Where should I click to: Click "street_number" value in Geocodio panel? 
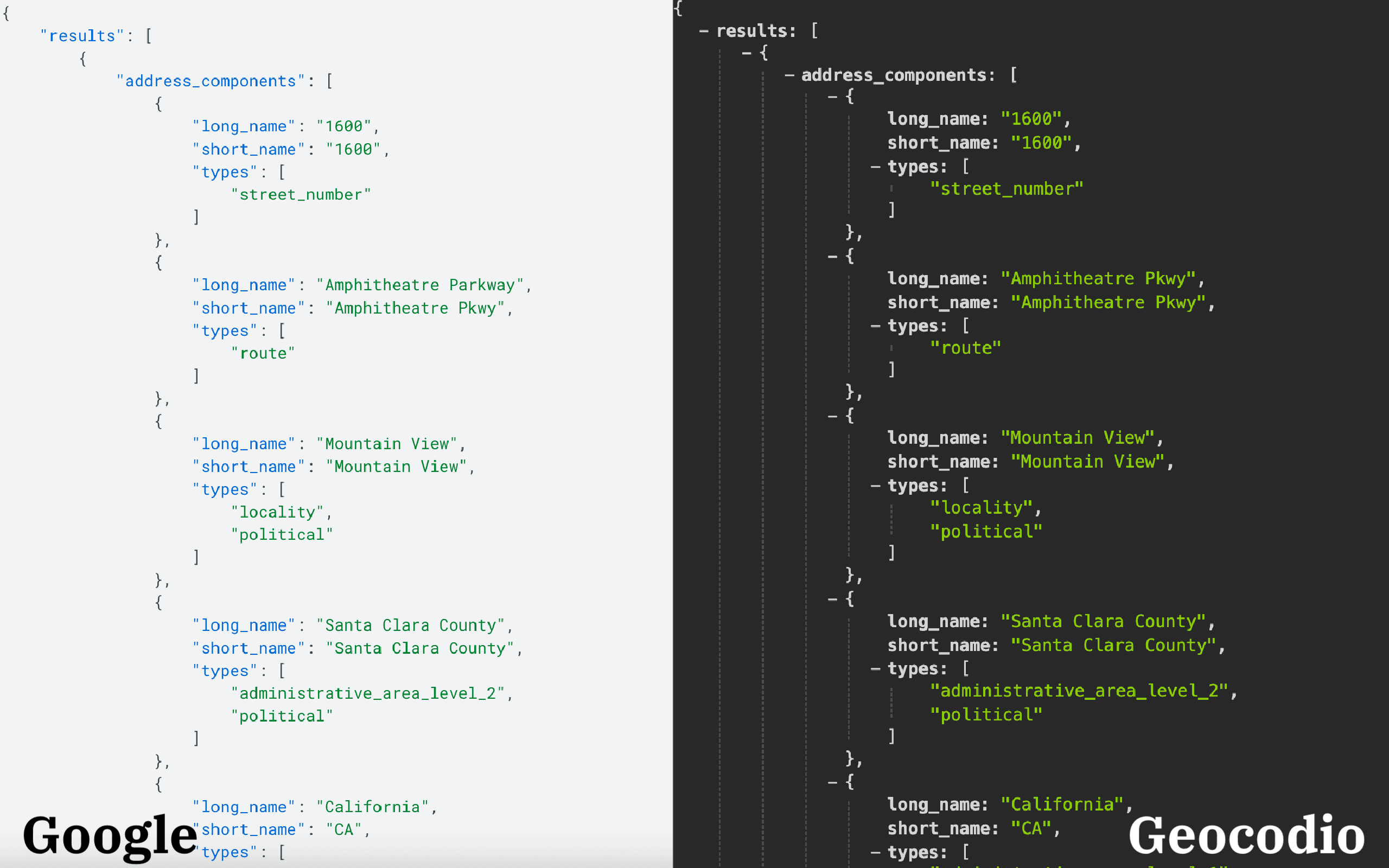1006,189
